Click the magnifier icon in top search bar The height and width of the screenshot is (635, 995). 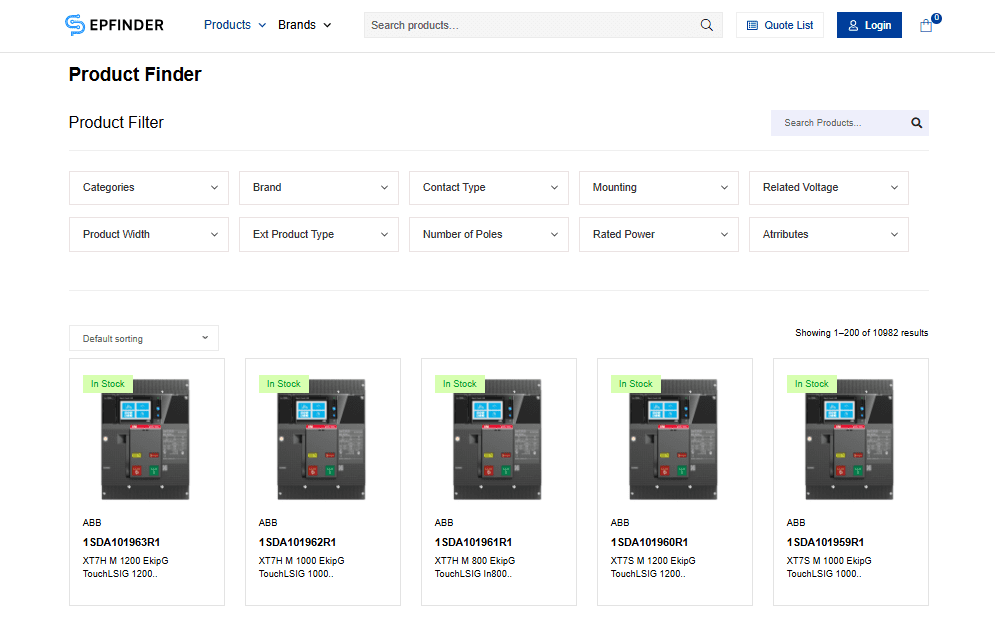point(706,25)
